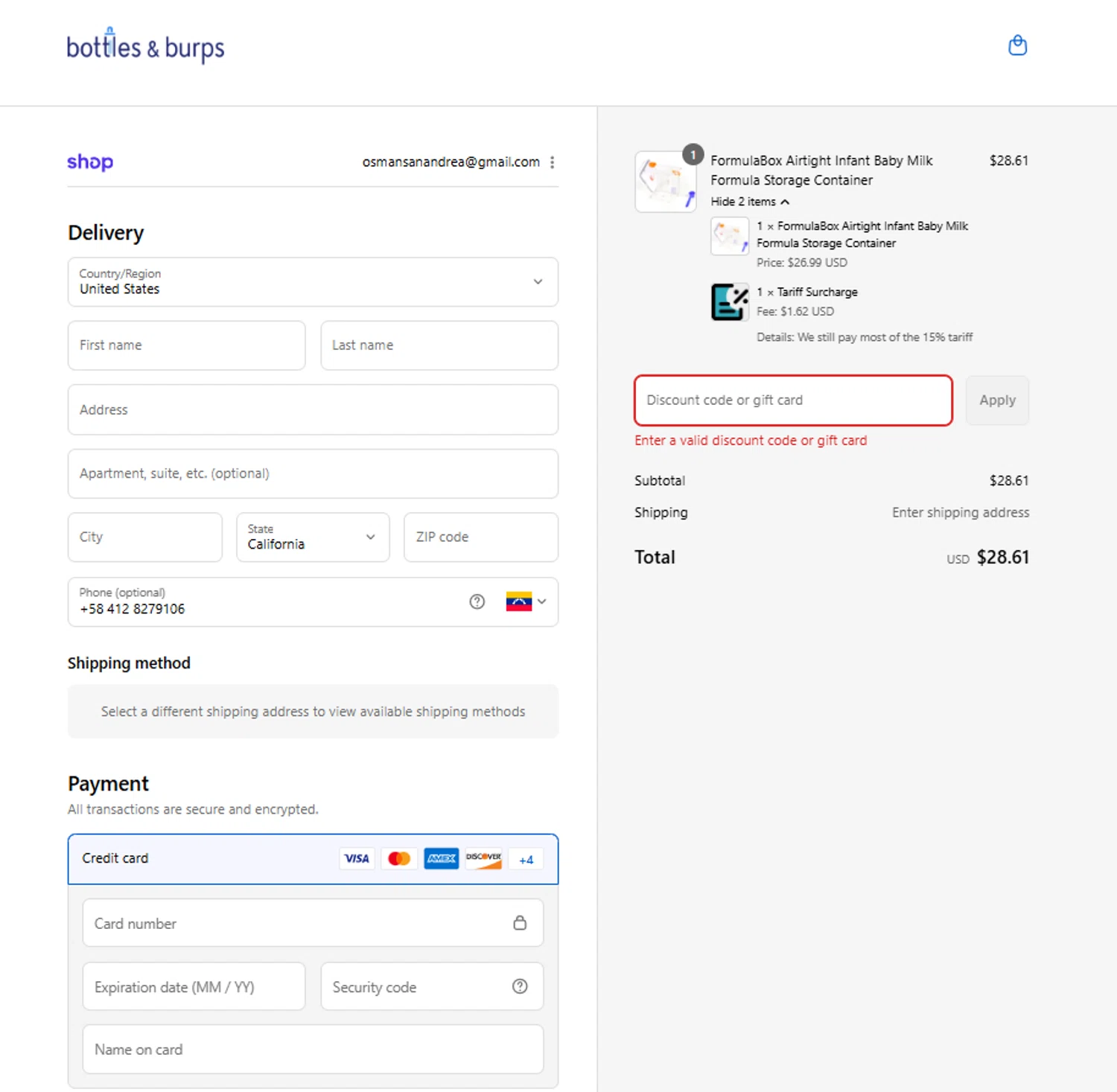This screenshot has width=1117, height=1092.
Task: Open the Venezuela flag country code selector
Action: 526,601
